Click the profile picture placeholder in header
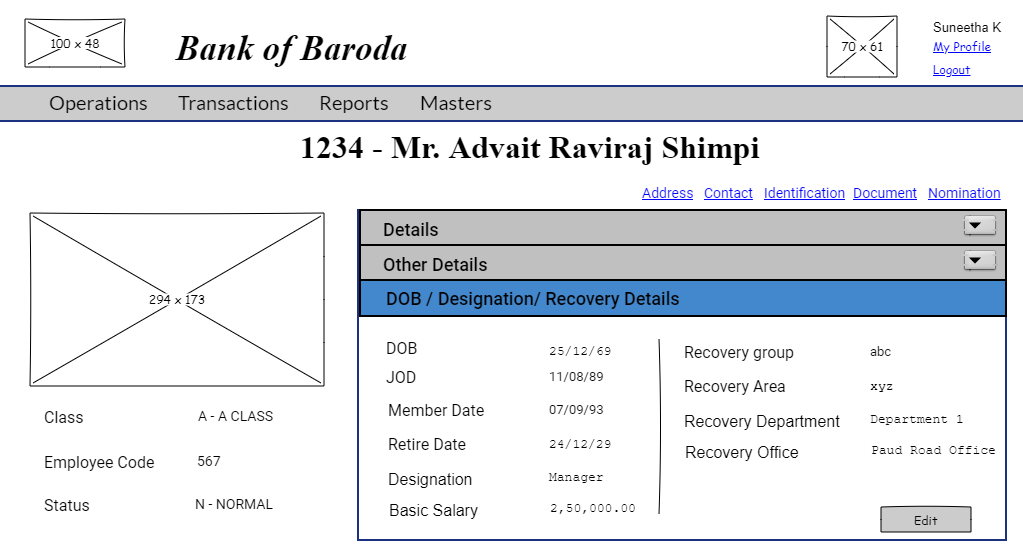 [x=862, y=47]
